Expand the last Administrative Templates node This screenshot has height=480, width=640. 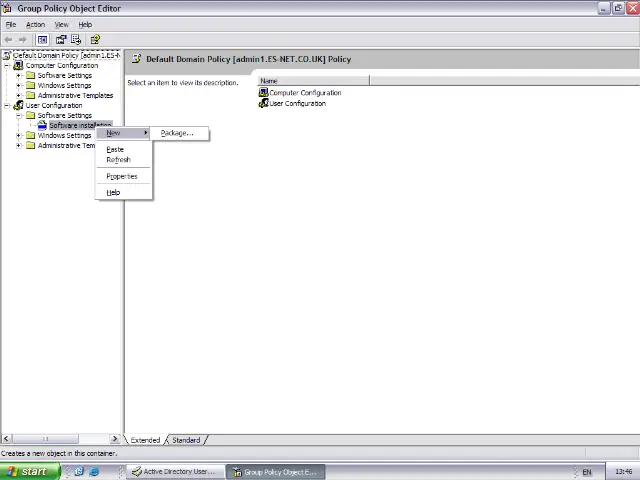tap(19, 145)
